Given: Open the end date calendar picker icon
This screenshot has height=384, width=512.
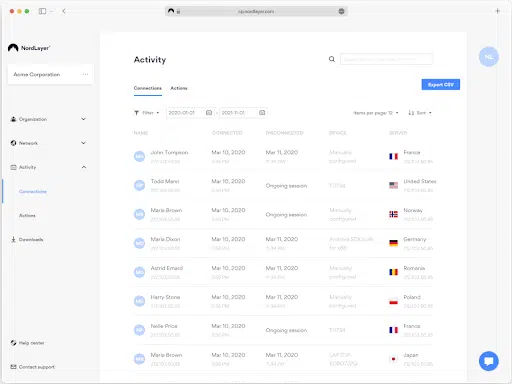Looking at the screenshot, I should click(x=262, y=113).
